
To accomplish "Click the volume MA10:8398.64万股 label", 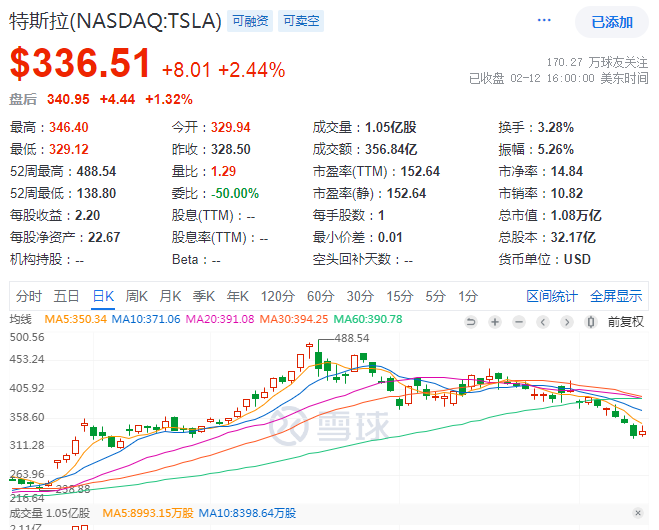I will 247,513.
